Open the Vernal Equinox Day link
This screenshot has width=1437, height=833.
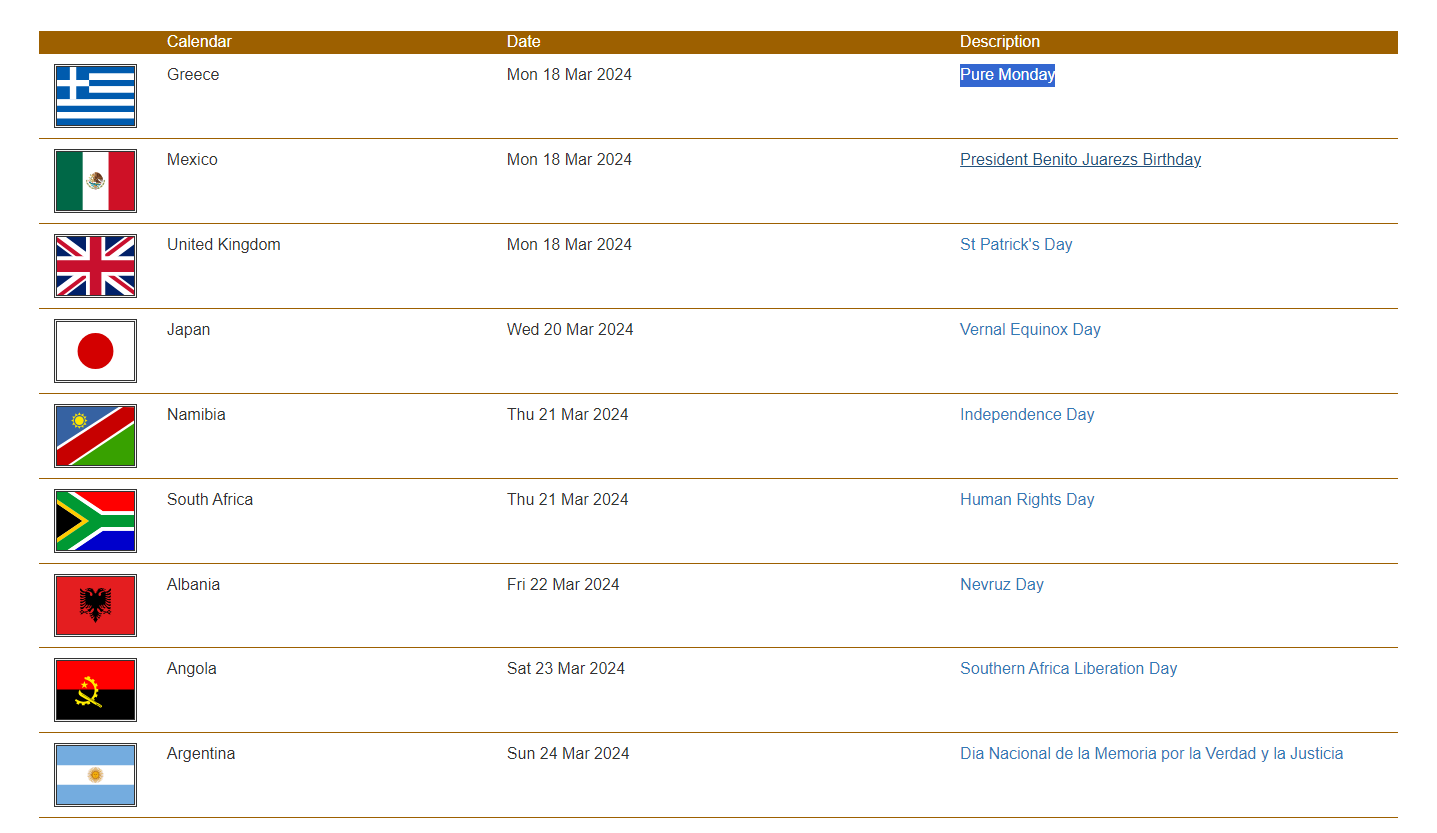click(x=1030, y=330)
